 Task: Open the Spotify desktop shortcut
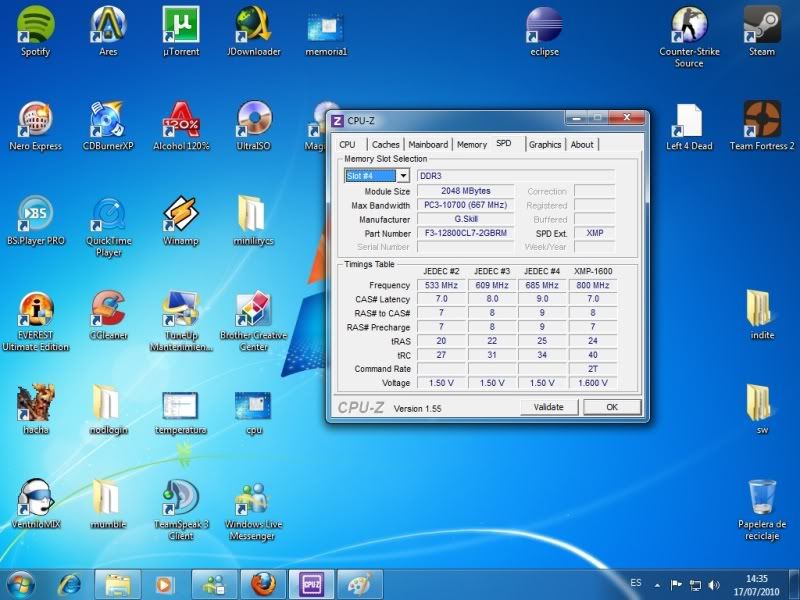[x=35, y=31]
